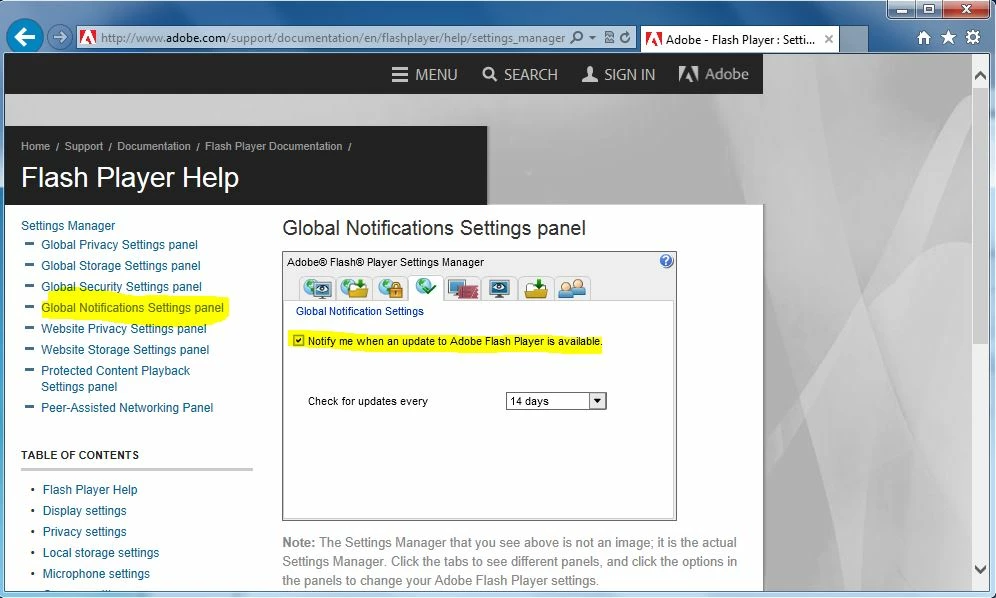Image resolution: width=996 pixels, height=598 pixels.
Task: Open Global Privacy Settings panel link
Action: coord(119,245)
